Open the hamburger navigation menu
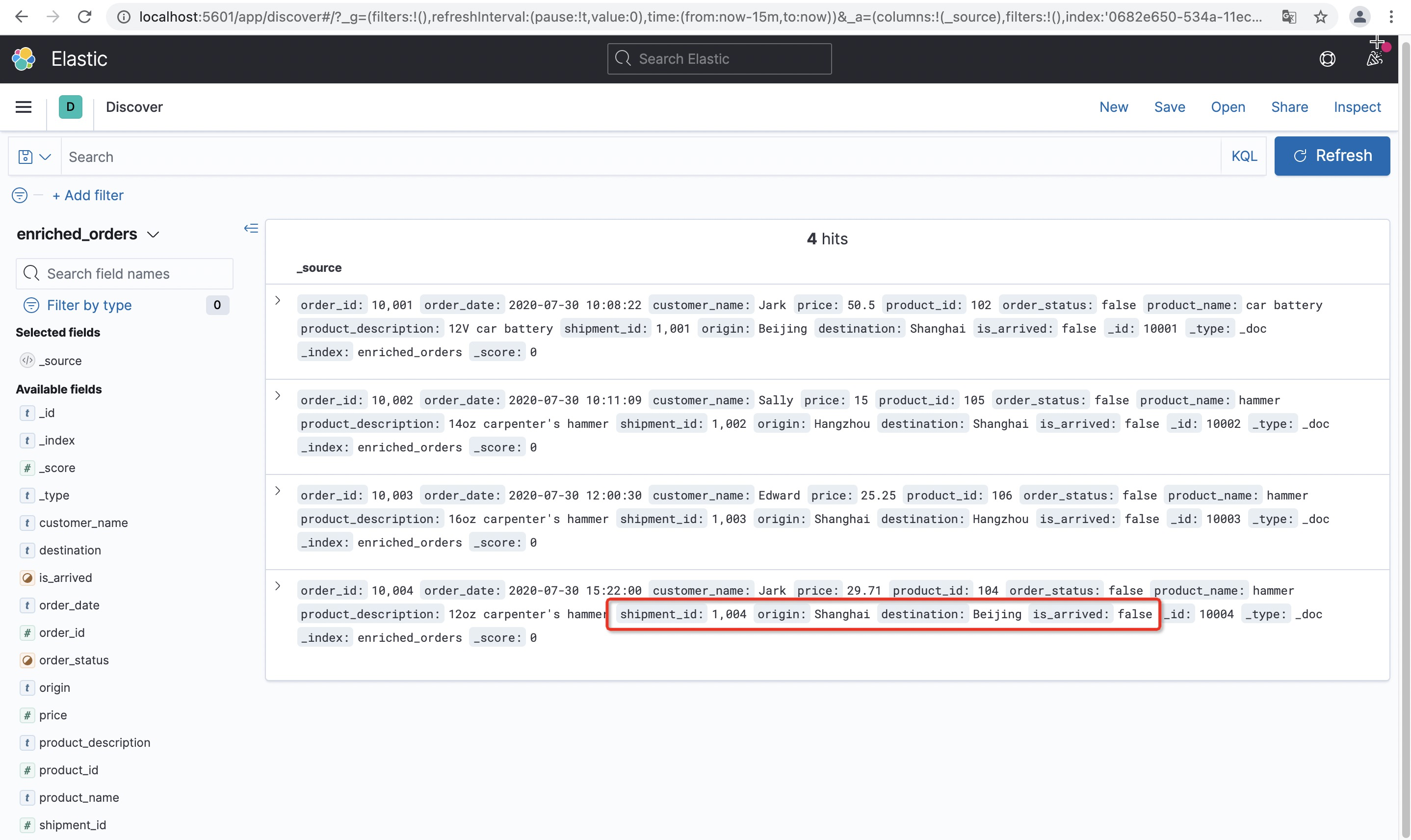1411x840 pixels. 23,107
